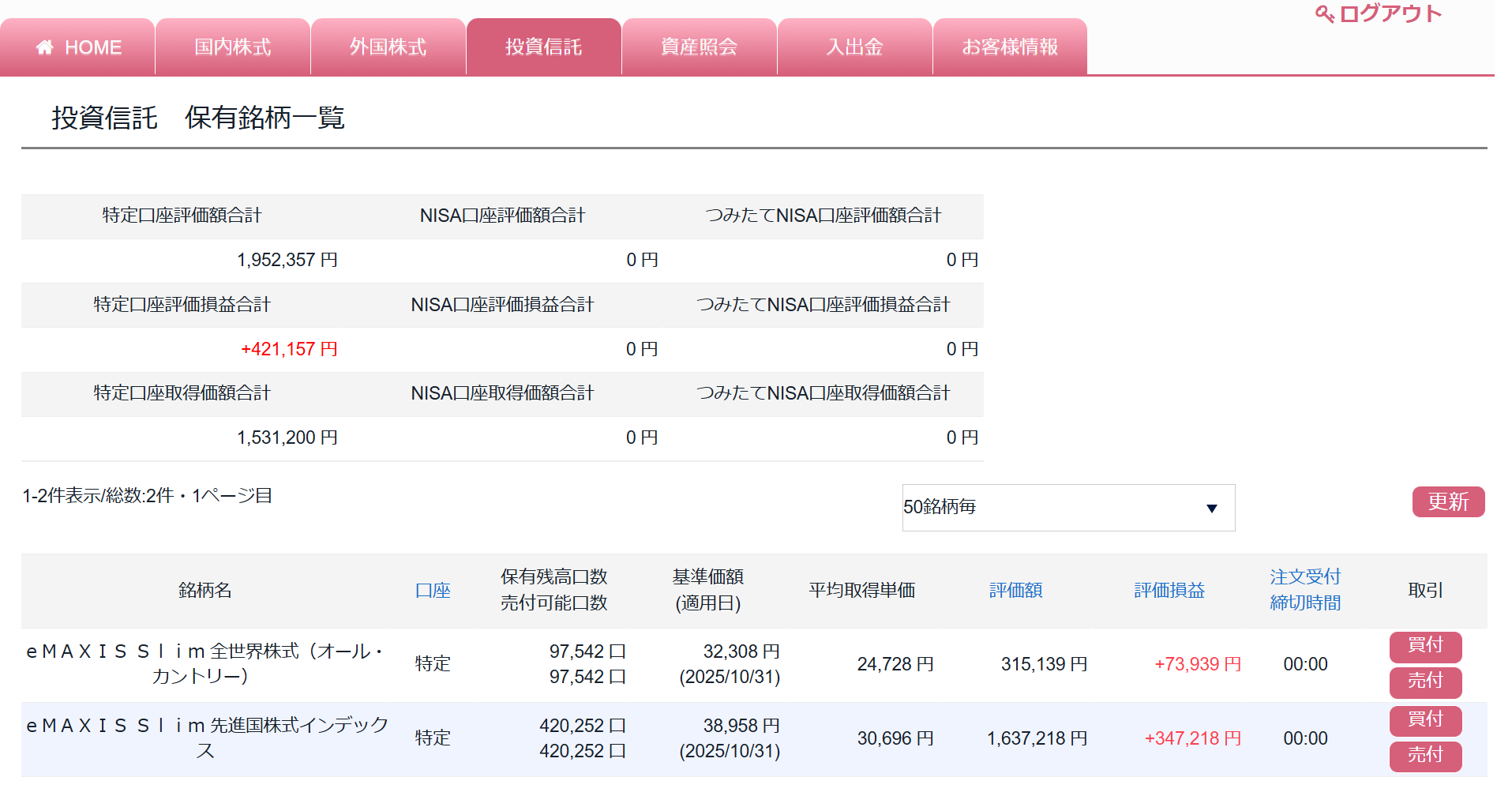Open the 国内株式 tab

[x=233, y=47]
